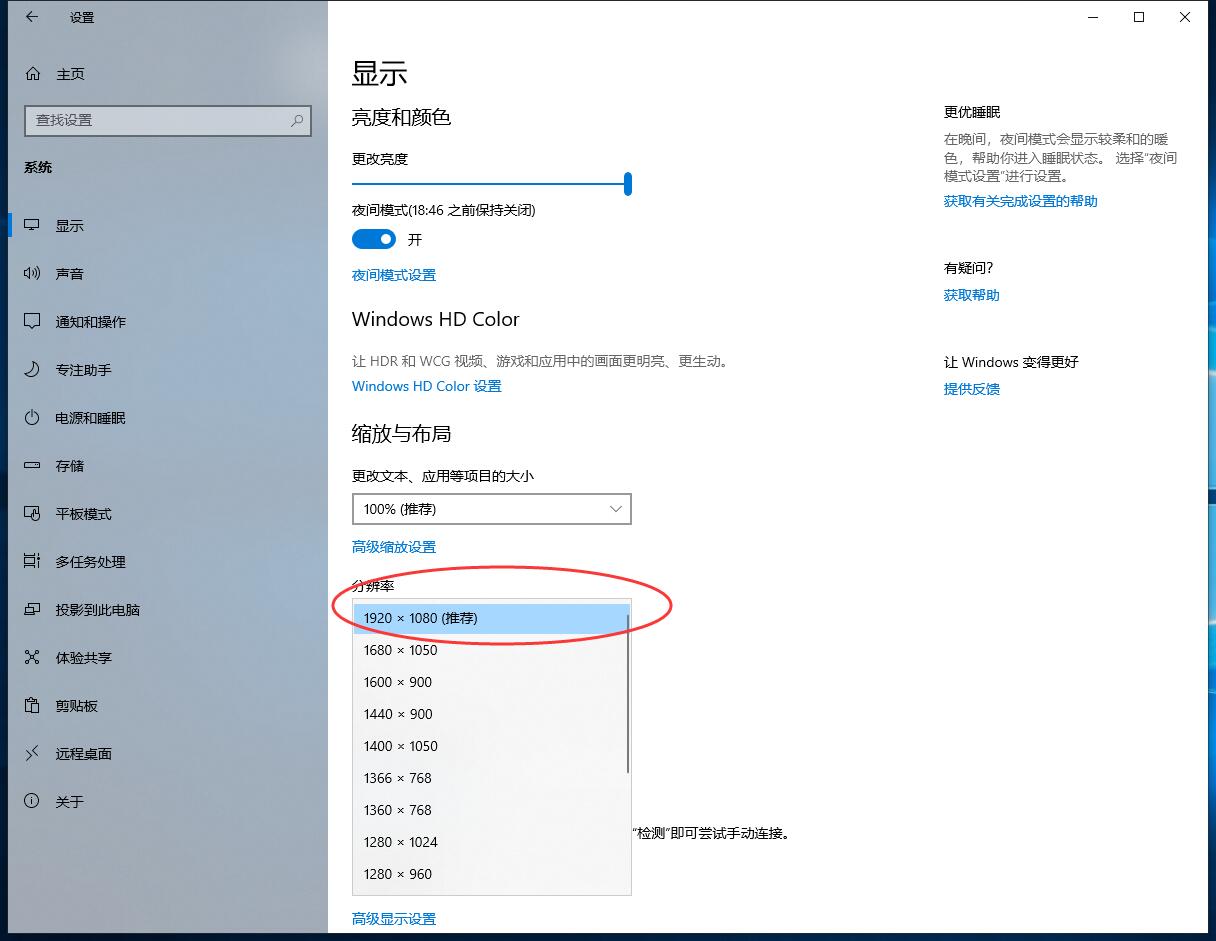Viewport: 1216px width, 941px height.
Task: Open the 100% (推荐) scaling dropdown
Action: [492, 509]
